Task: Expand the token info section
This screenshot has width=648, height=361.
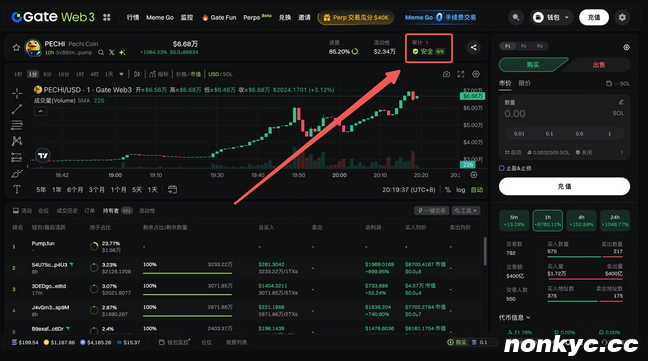Action: click(515, 318)
